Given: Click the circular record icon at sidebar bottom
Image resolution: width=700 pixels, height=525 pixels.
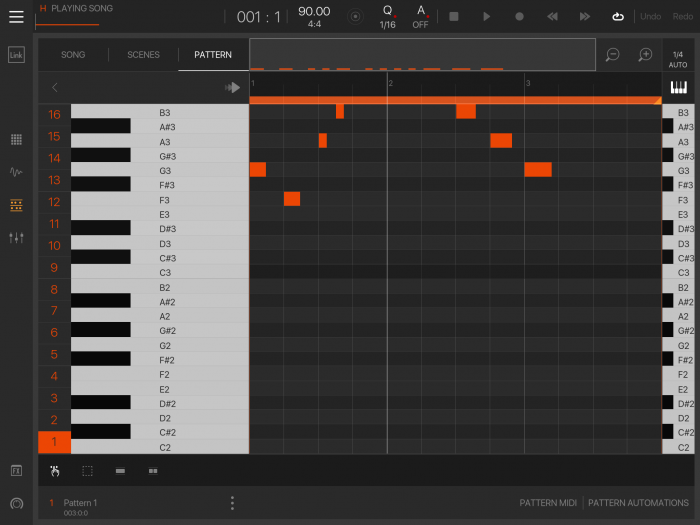Looking at the screenshot, I should (x=16, y=504).
